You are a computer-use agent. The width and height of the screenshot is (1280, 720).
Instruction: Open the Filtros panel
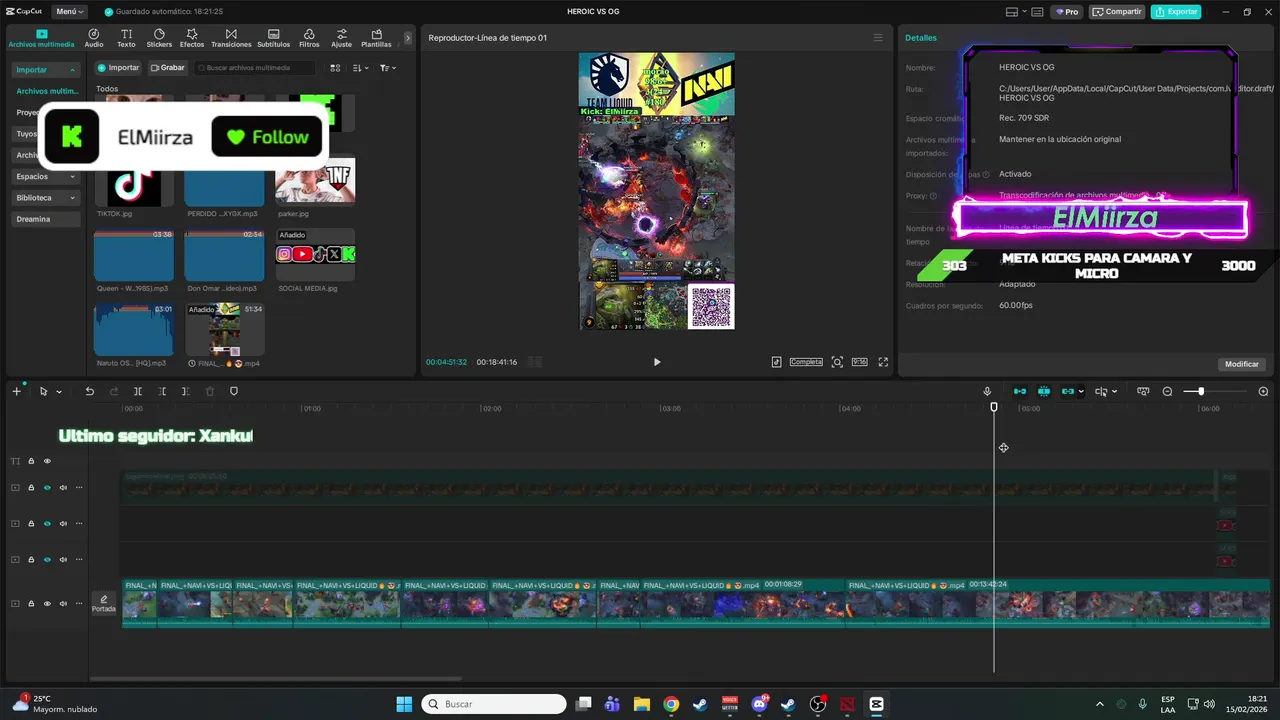point(309,38)
